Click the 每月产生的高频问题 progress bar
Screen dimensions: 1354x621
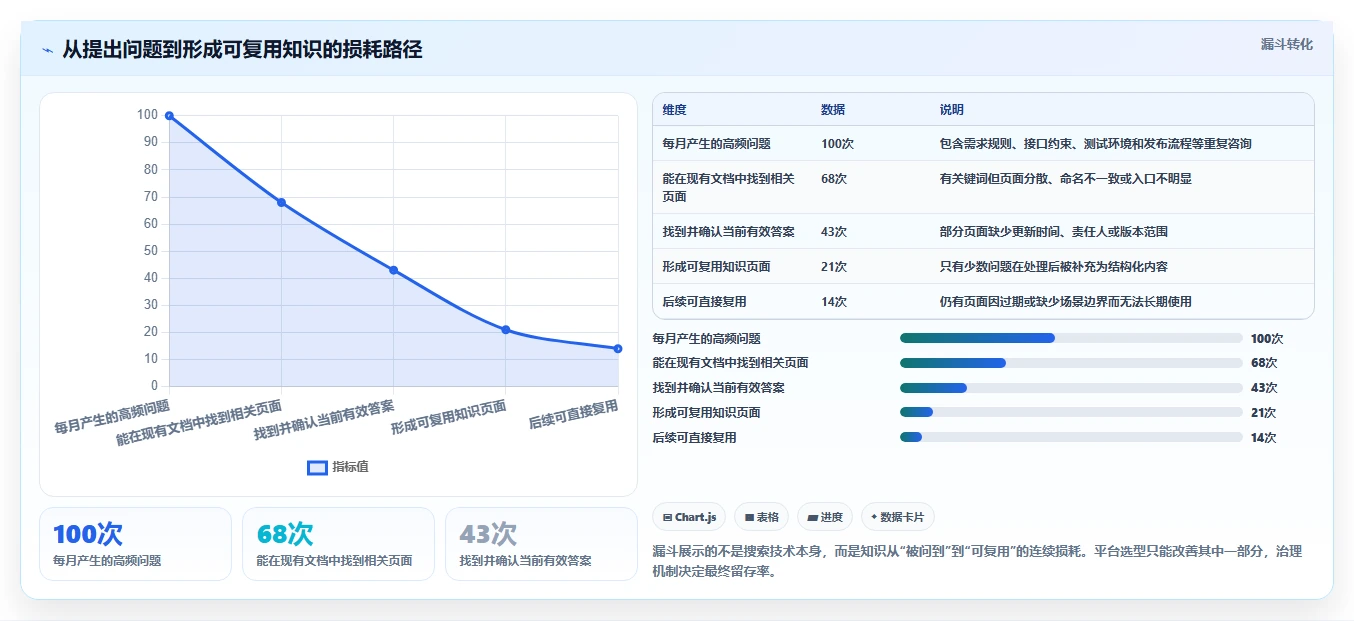(x=1071, y=338)
